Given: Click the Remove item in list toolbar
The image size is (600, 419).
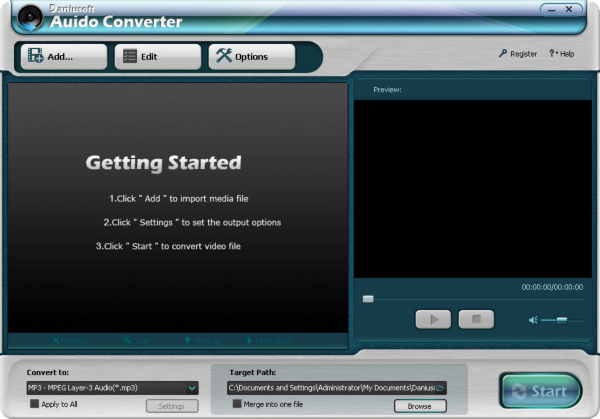Looking at the screenshot, I should pos(69,341).
